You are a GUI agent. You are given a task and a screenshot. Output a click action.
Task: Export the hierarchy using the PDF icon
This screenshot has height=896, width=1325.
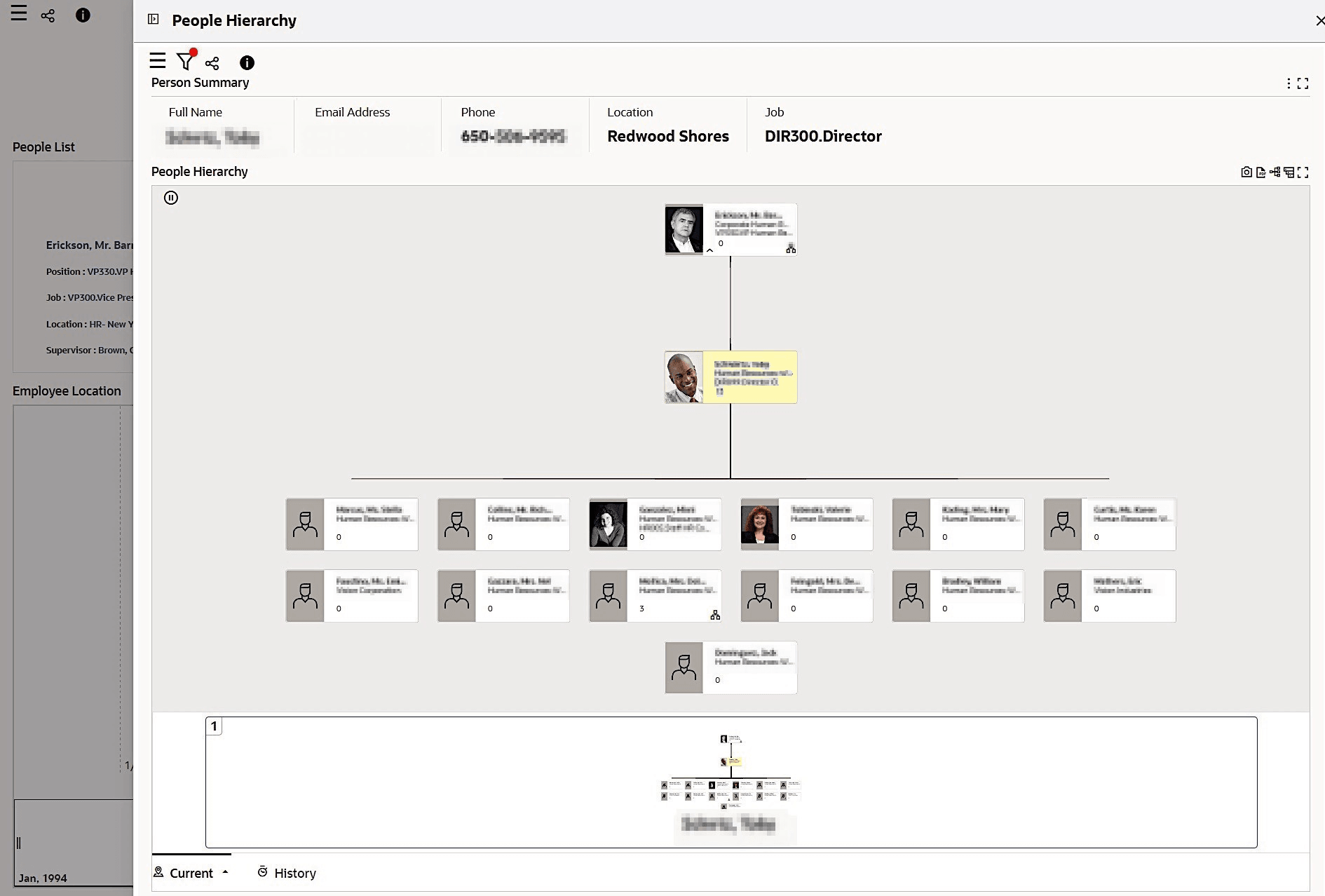pos(1261,172)
